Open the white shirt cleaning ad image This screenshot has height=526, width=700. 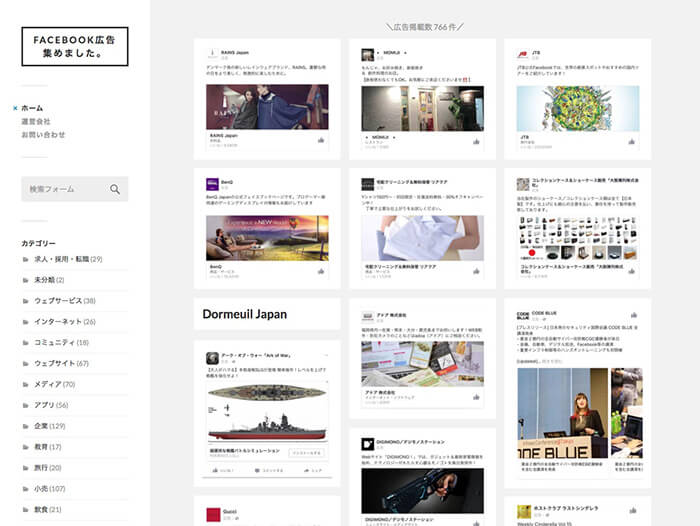tap(422, 238)
